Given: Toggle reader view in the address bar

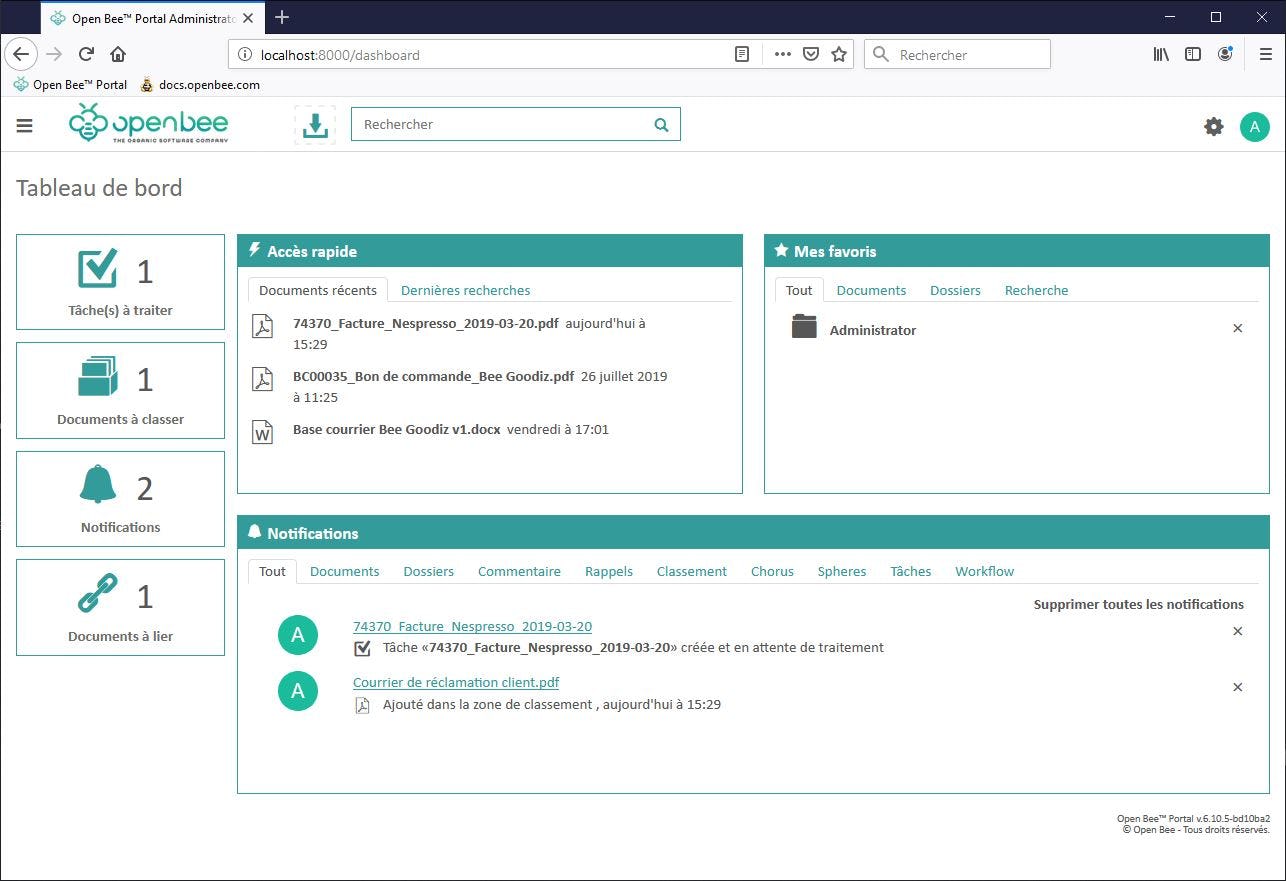Looking at the screenshot, I should pos(741,54).
